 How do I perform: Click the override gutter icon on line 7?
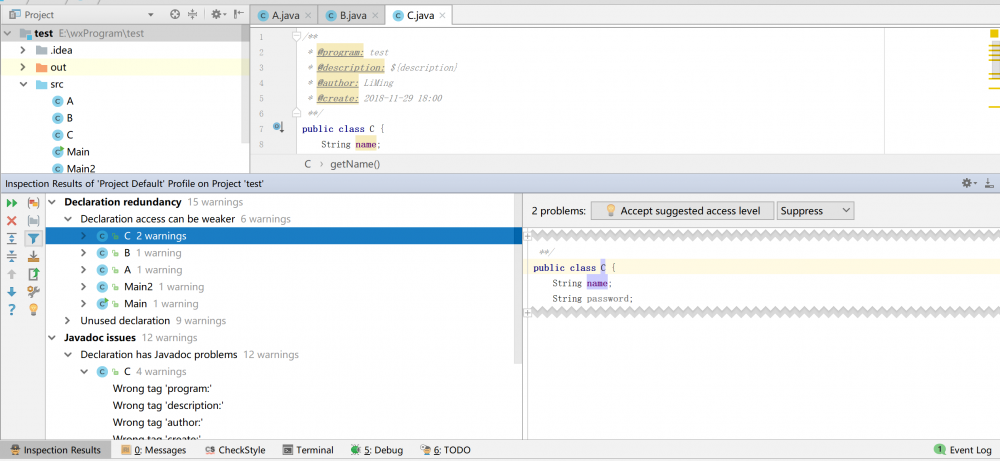click(x=278, y=128)
